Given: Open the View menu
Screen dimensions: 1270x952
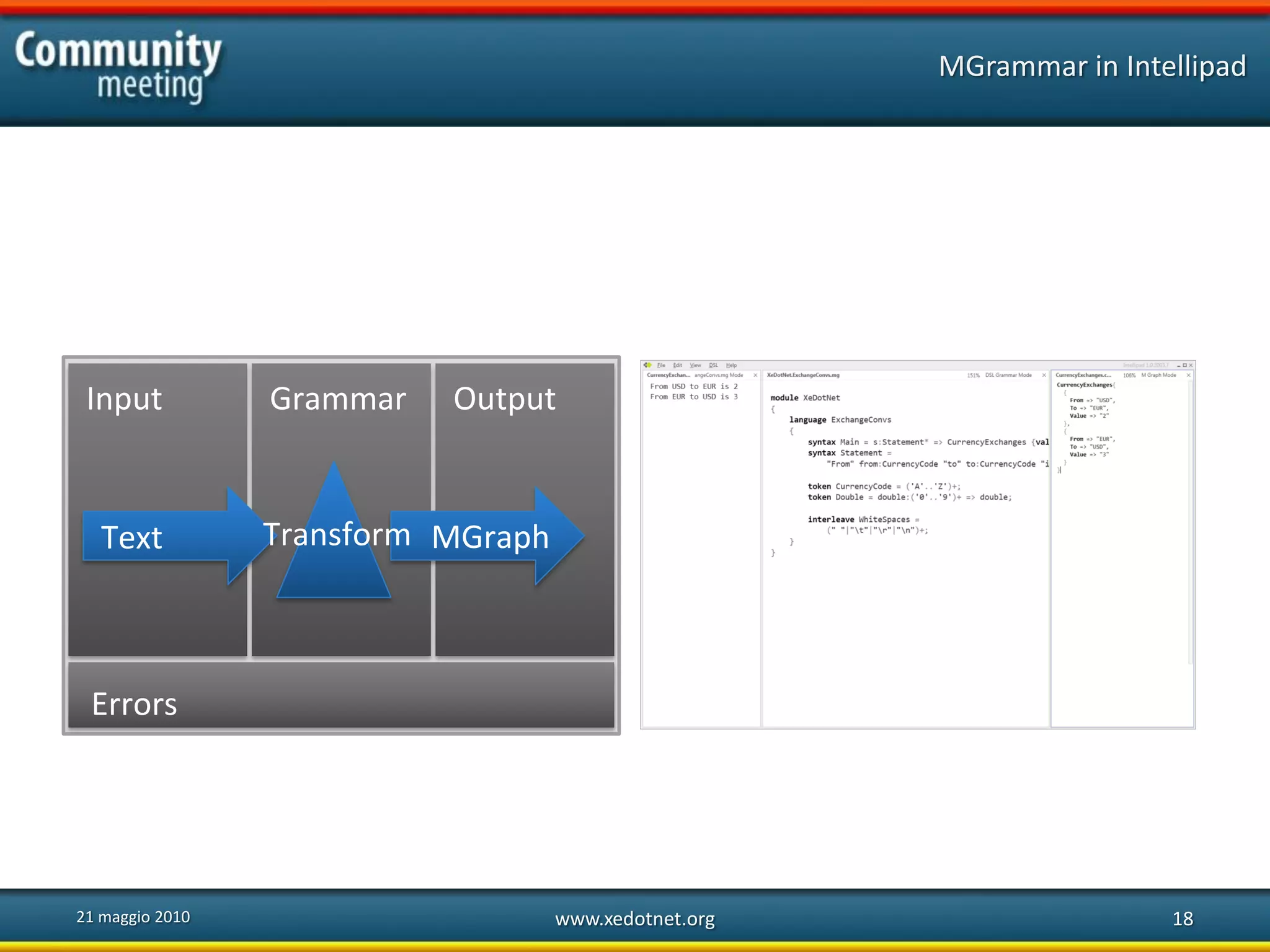Looking at the screenshot, I should click(695, 365).
